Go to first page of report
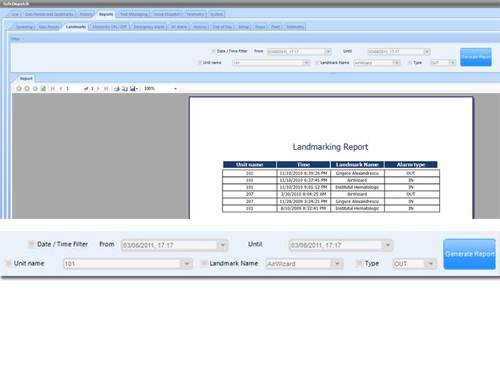The image size is (500, 376). coord(53,89)
